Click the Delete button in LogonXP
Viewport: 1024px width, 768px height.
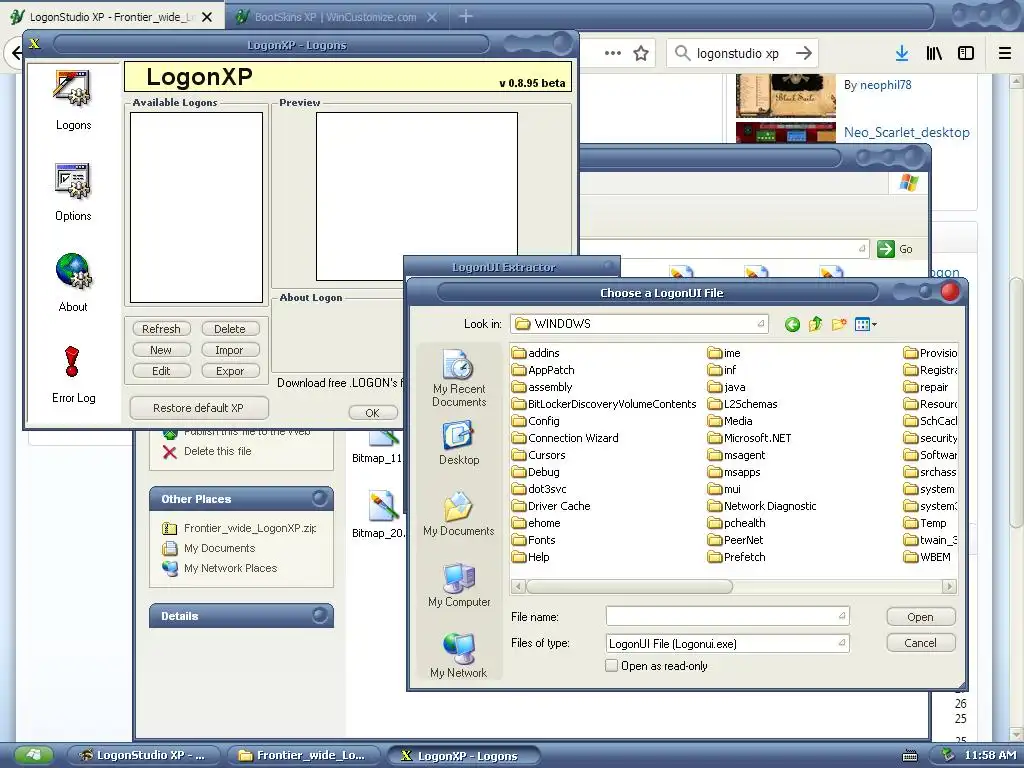[230, 328]
